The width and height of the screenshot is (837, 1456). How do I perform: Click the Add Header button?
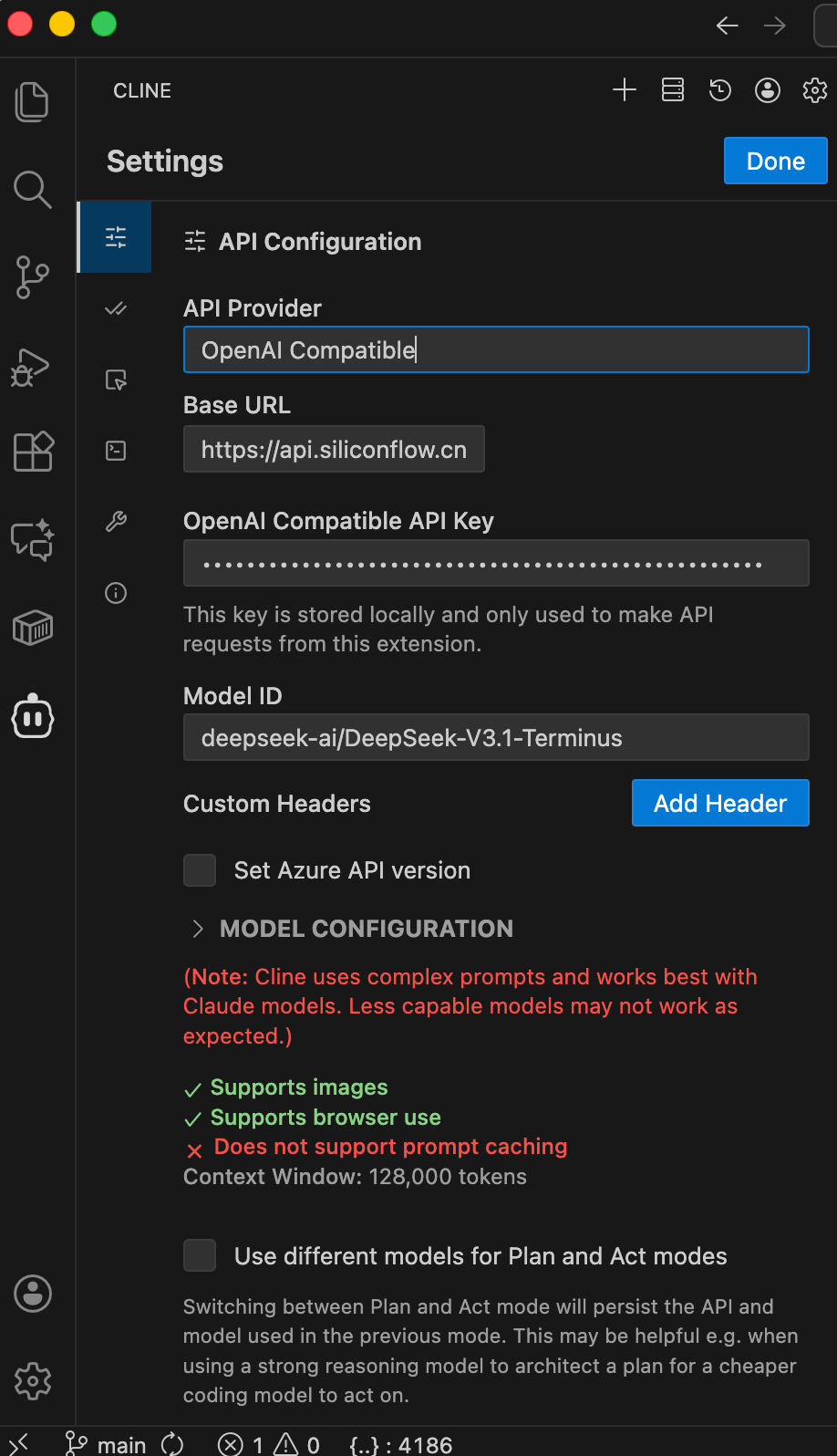720,803
